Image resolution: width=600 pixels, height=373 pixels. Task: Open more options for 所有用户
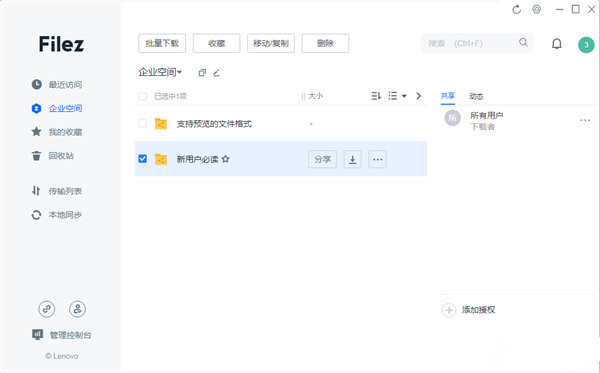[585, 120]
